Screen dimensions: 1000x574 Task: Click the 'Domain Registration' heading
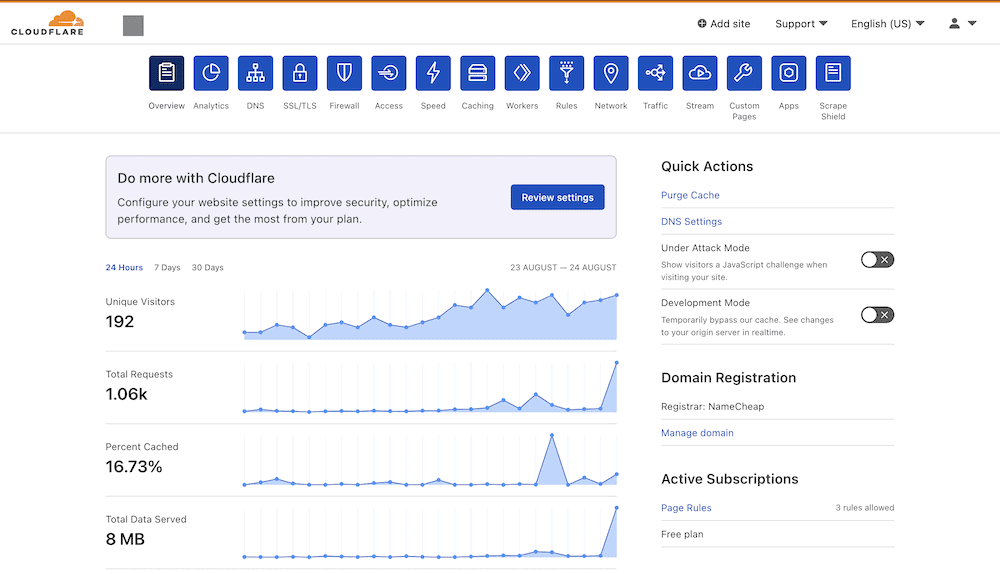[x=728, y=378]
